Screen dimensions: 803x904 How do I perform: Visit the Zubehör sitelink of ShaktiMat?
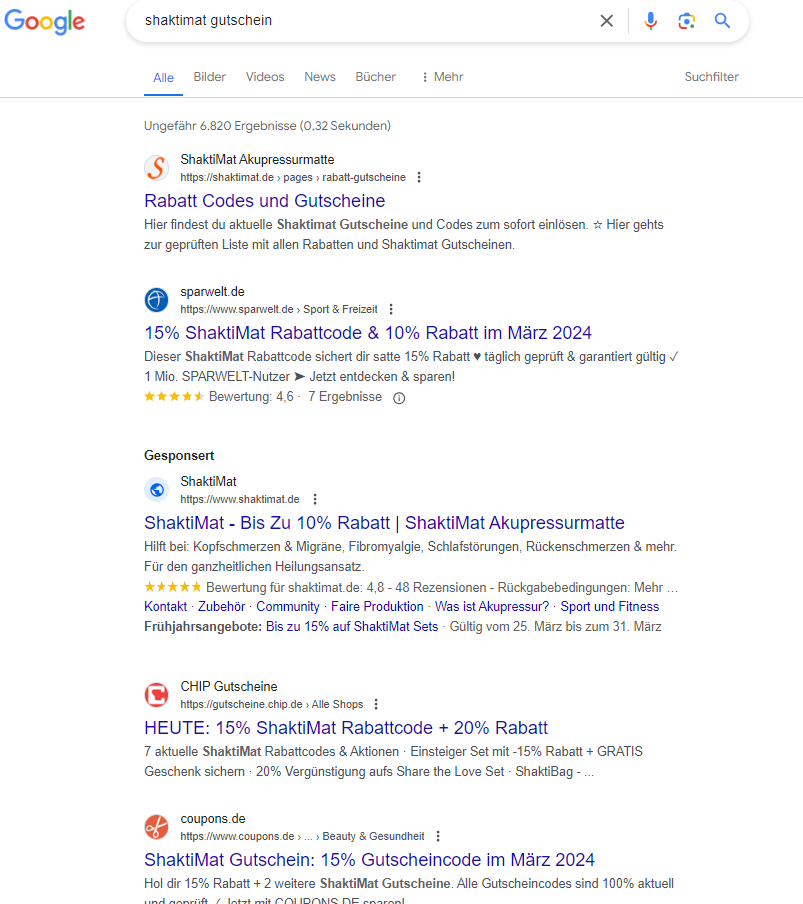221,606
